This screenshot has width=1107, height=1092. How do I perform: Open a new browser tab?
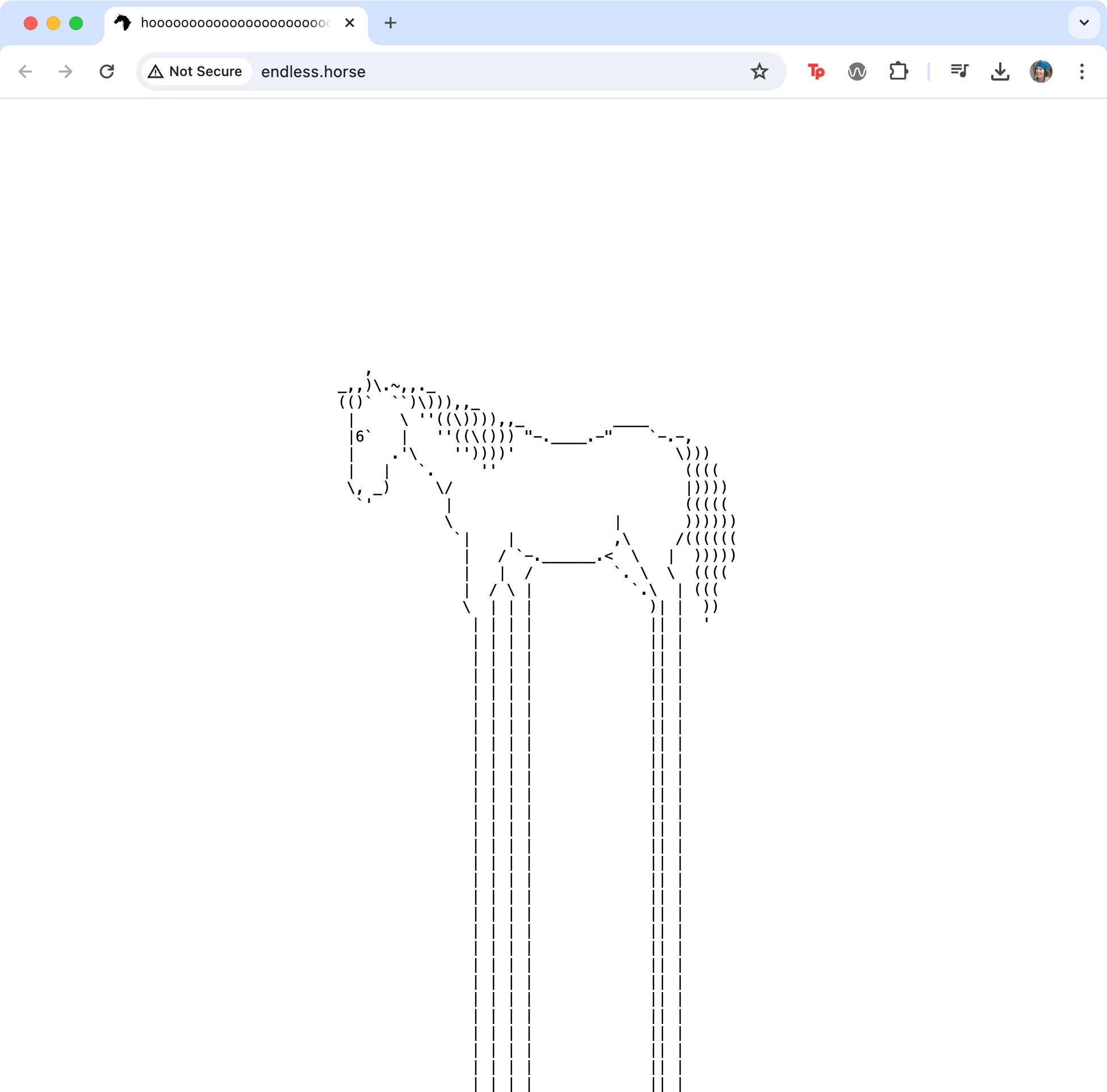(390, 23)
